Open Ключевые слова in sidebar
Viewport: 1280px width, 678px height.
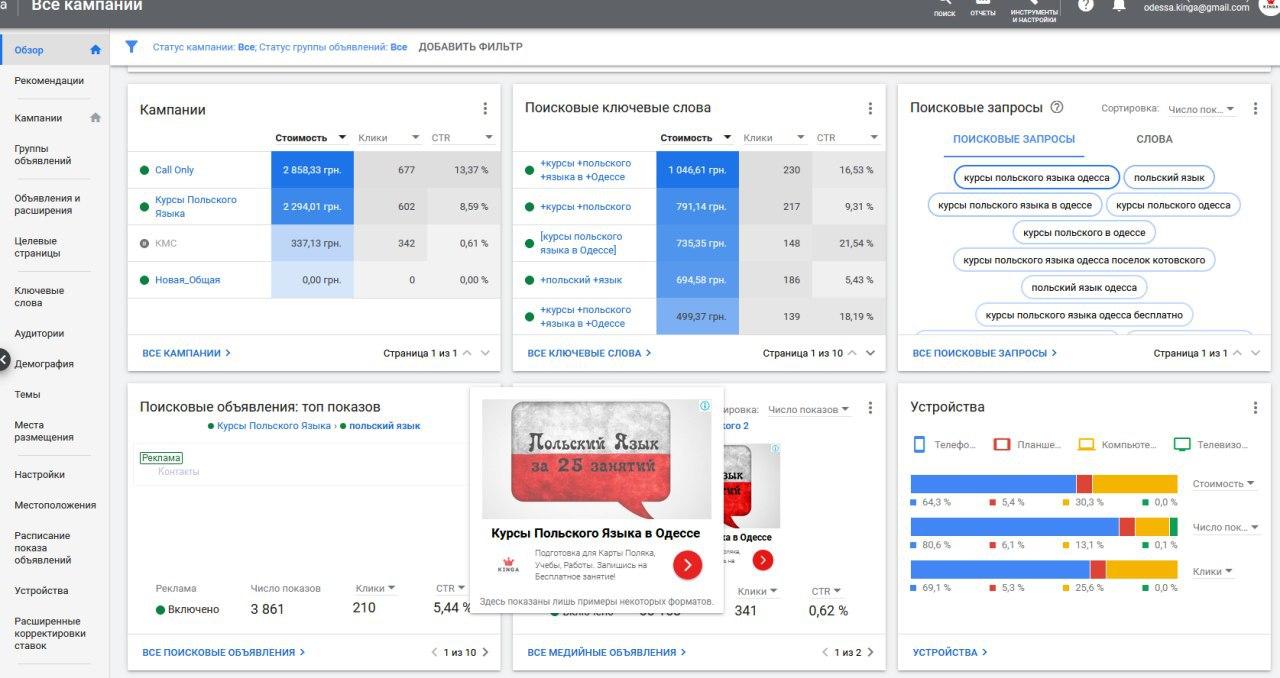point(39,297)
